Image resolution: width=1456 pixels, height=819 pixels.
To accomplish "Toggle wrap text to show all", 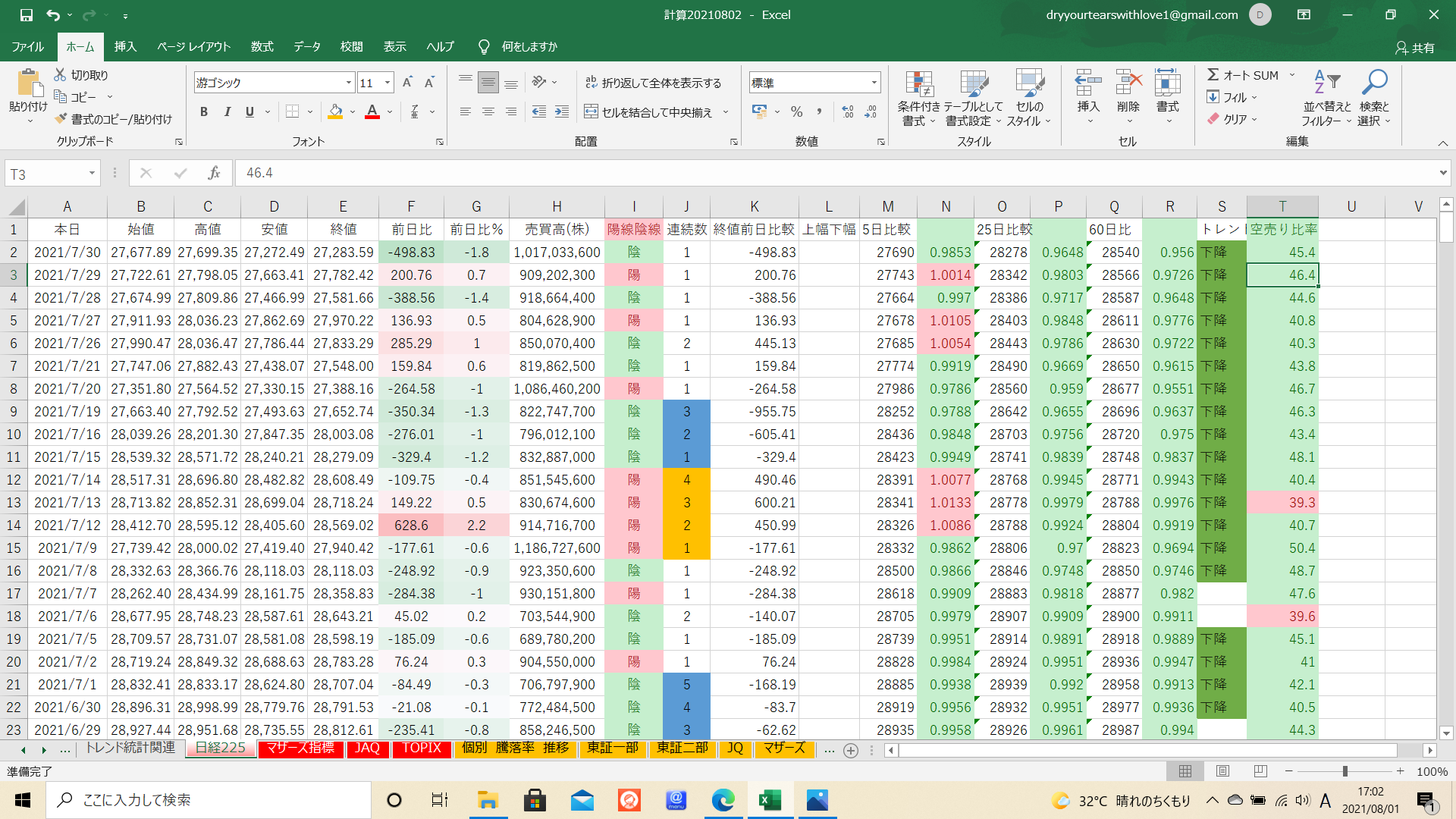I will point(653,83).
